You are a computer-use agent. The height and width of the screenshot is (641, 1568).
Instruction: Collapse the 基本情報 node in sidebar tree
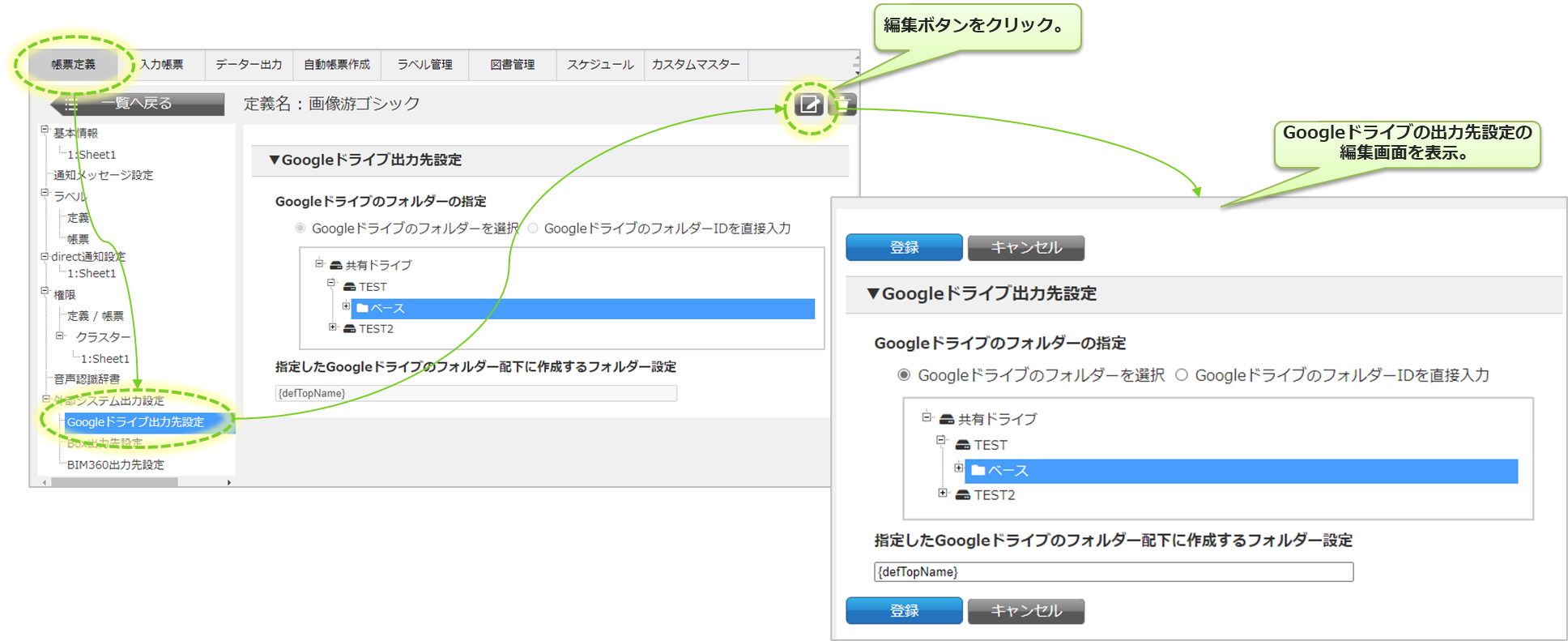click(45, 130)
